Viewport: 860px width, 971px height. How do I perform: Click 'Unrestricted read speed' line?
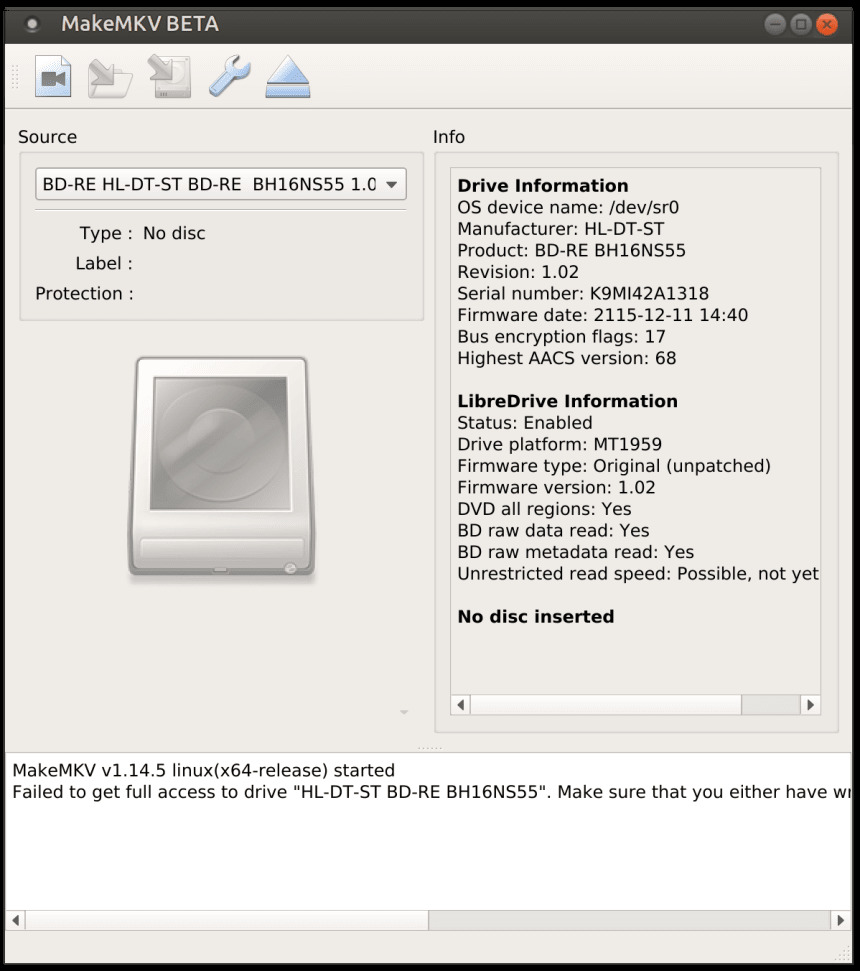click(x=638, y=574)
